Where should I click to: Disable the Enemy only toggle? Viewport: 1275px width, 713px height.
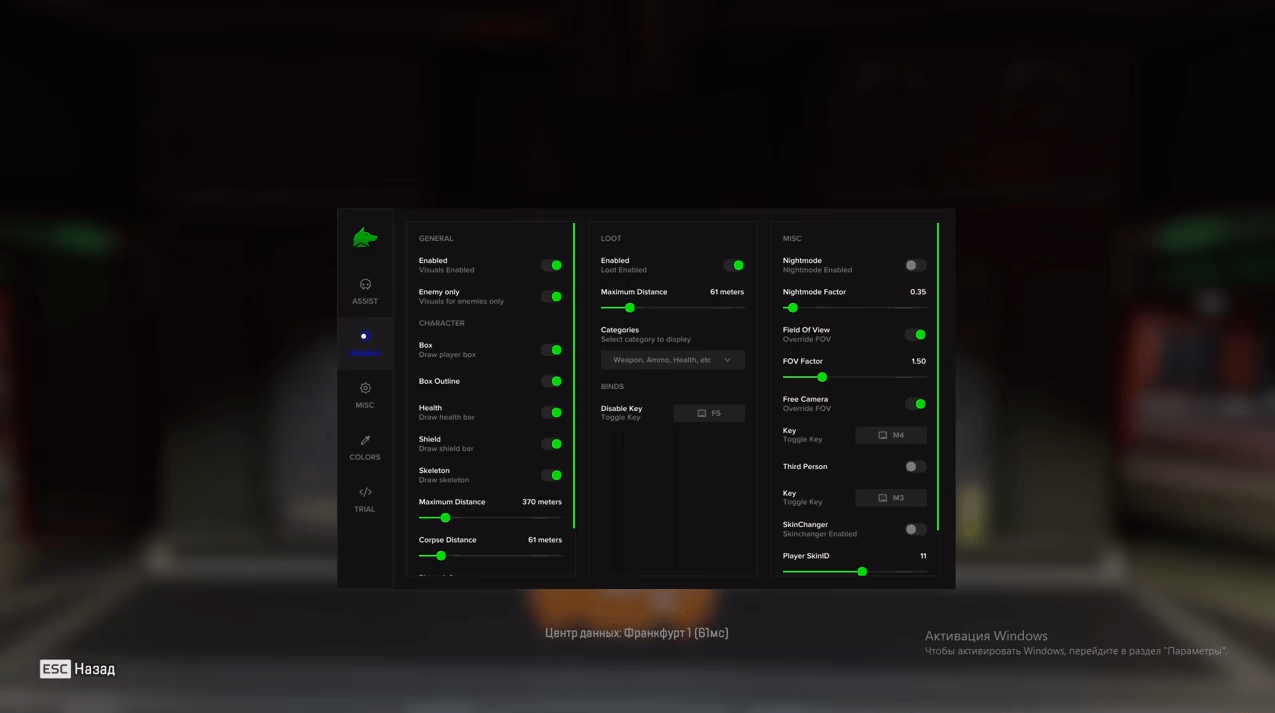pos(552,297)
